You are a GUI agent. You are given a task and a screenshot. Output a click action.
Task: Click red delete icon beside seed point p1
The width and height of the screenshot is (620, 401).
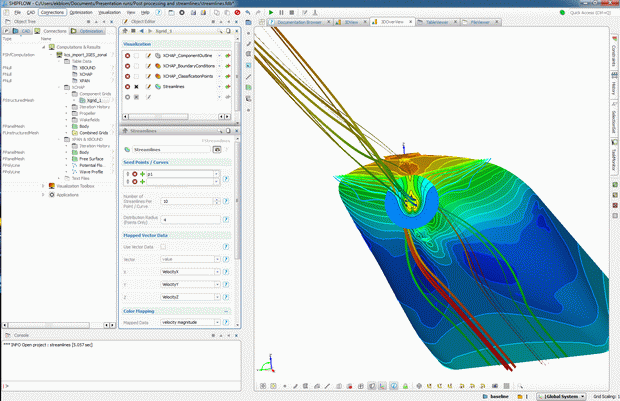point(135,174)
